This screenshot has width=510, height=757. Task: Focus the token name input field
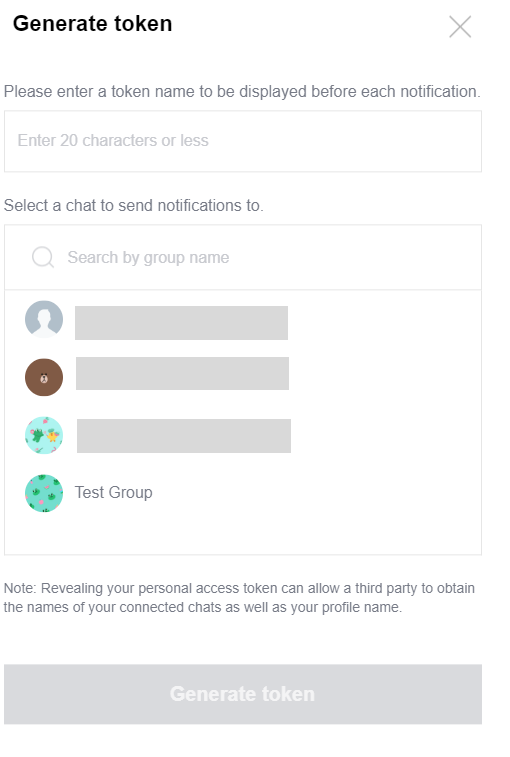(243, 141)
